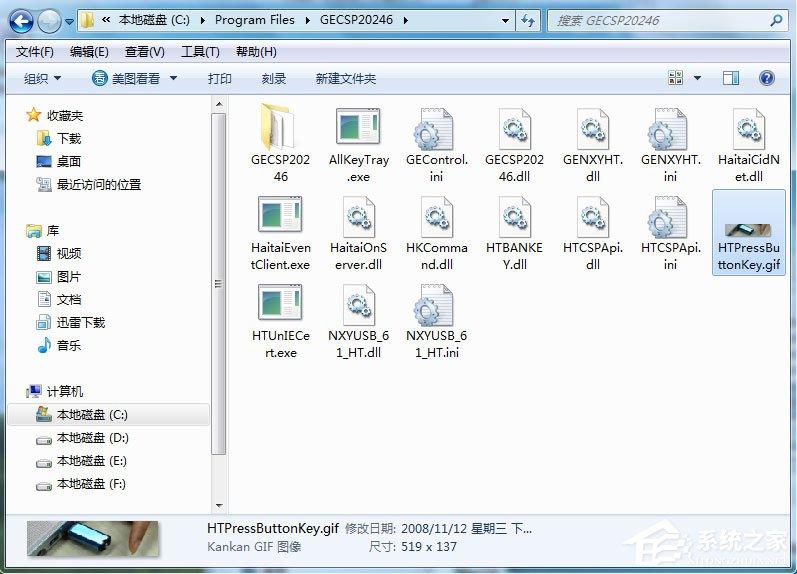Open the 工具(T) menu
The image size is (797, 574).
point(200,52)
